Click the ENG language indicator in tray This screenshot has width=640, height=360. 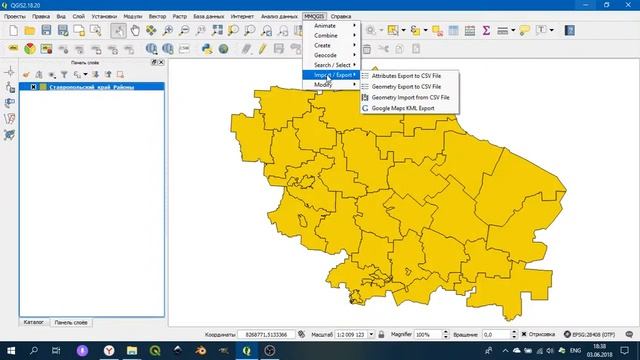[576, 351]
